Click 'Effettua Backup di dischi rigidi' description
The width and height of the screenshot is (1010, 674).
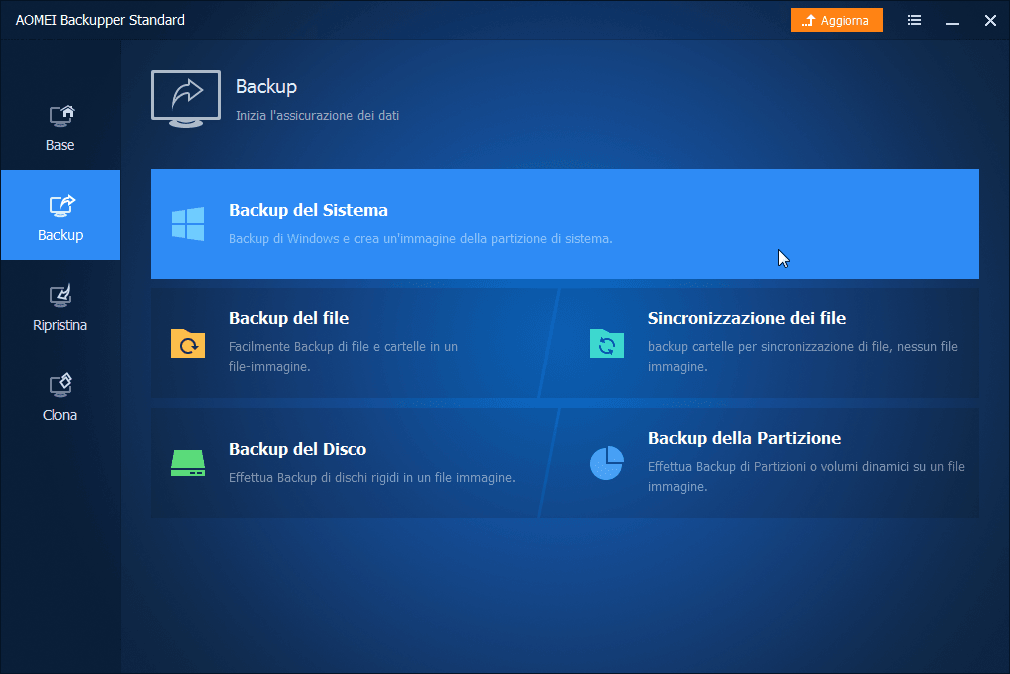[372, 477]
